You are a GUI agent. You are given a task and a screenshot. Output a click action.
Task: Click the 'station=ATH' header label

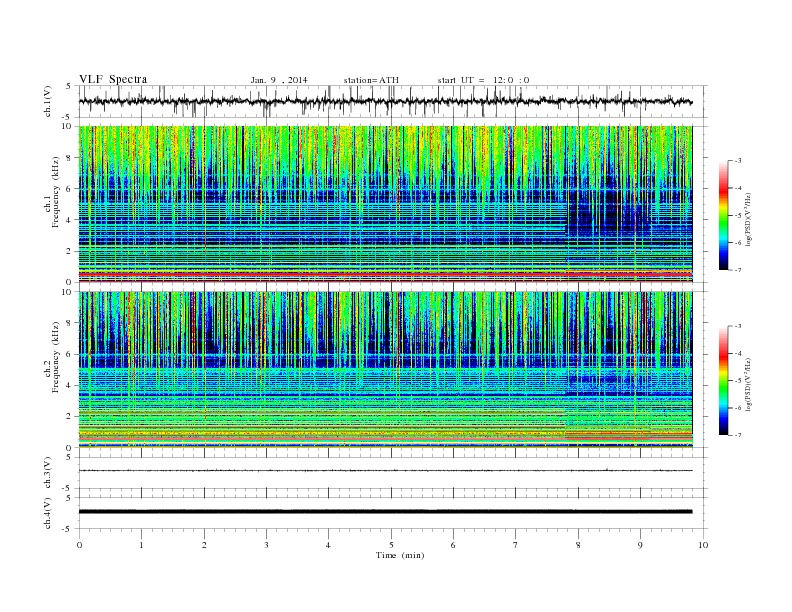pyautogui.click(x=371, y=80)
